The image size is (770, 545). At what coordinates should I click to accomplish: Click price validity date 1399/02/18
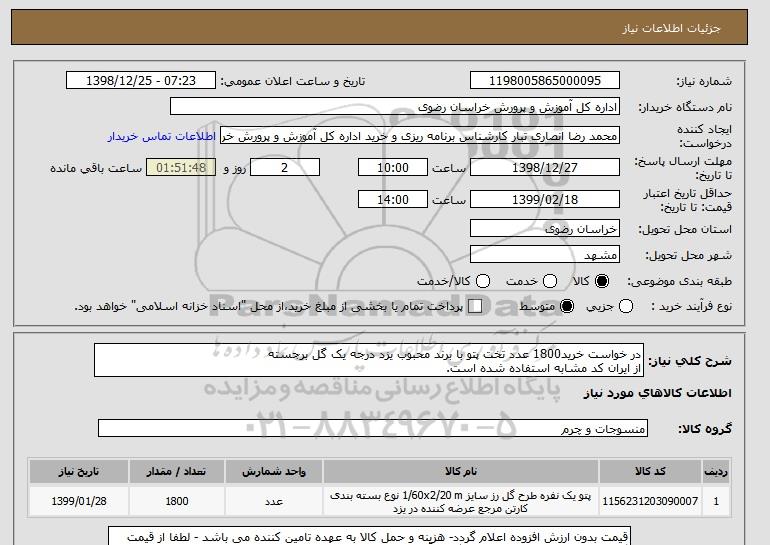(x=545, y=199)
